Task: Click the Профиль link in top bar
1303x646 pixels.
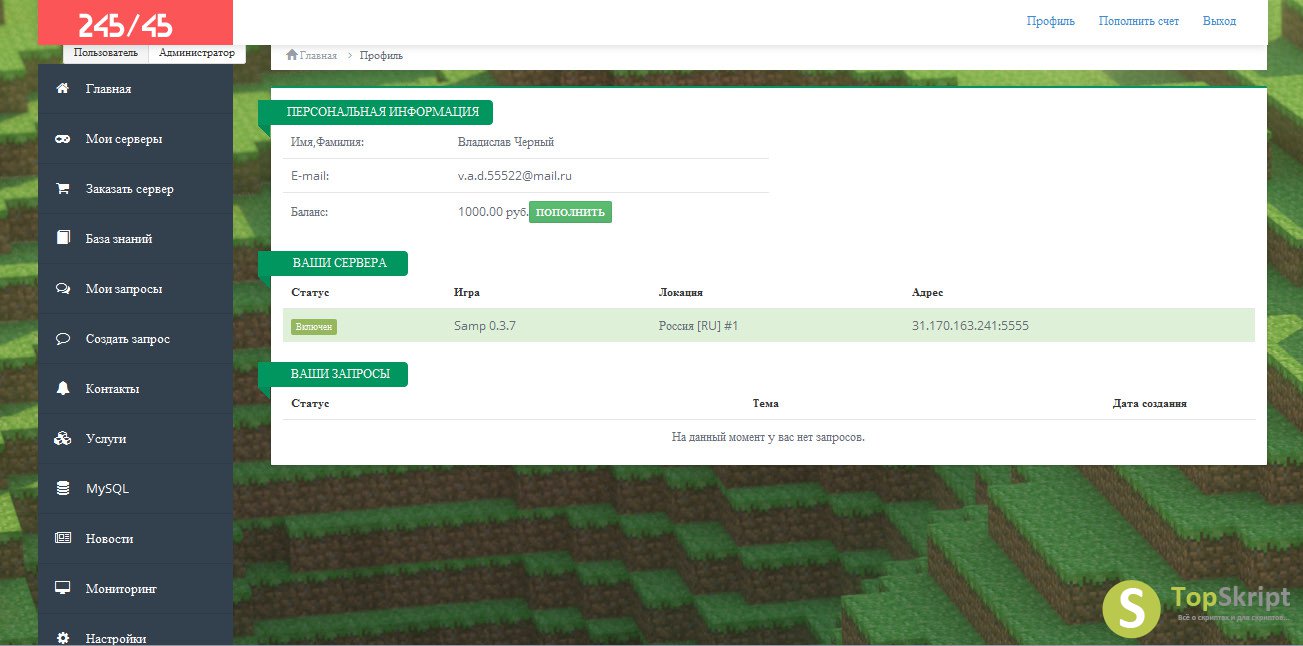Action: tap(1051, 21)
